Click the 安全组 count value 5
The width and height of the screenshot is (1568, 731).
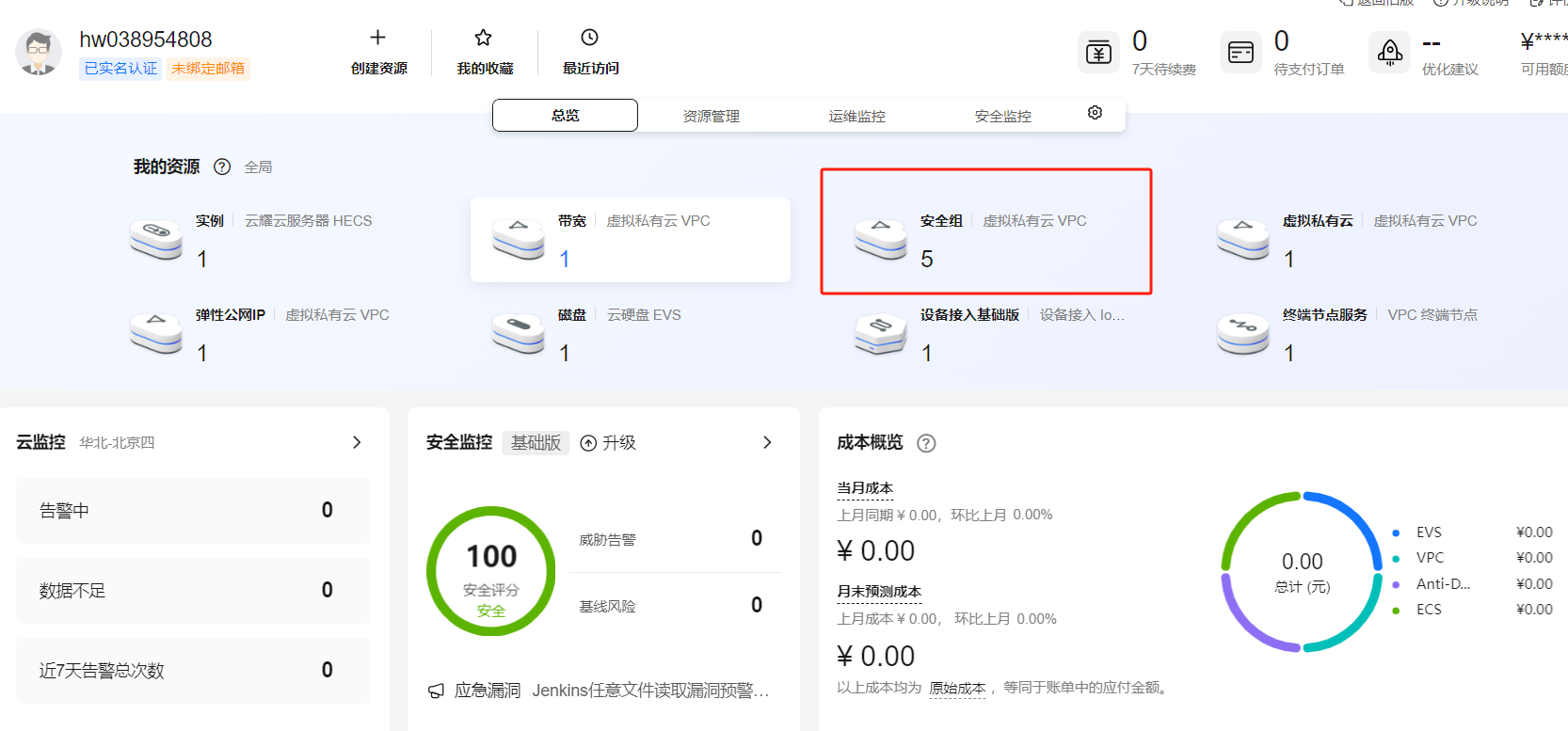click(926, 259)
